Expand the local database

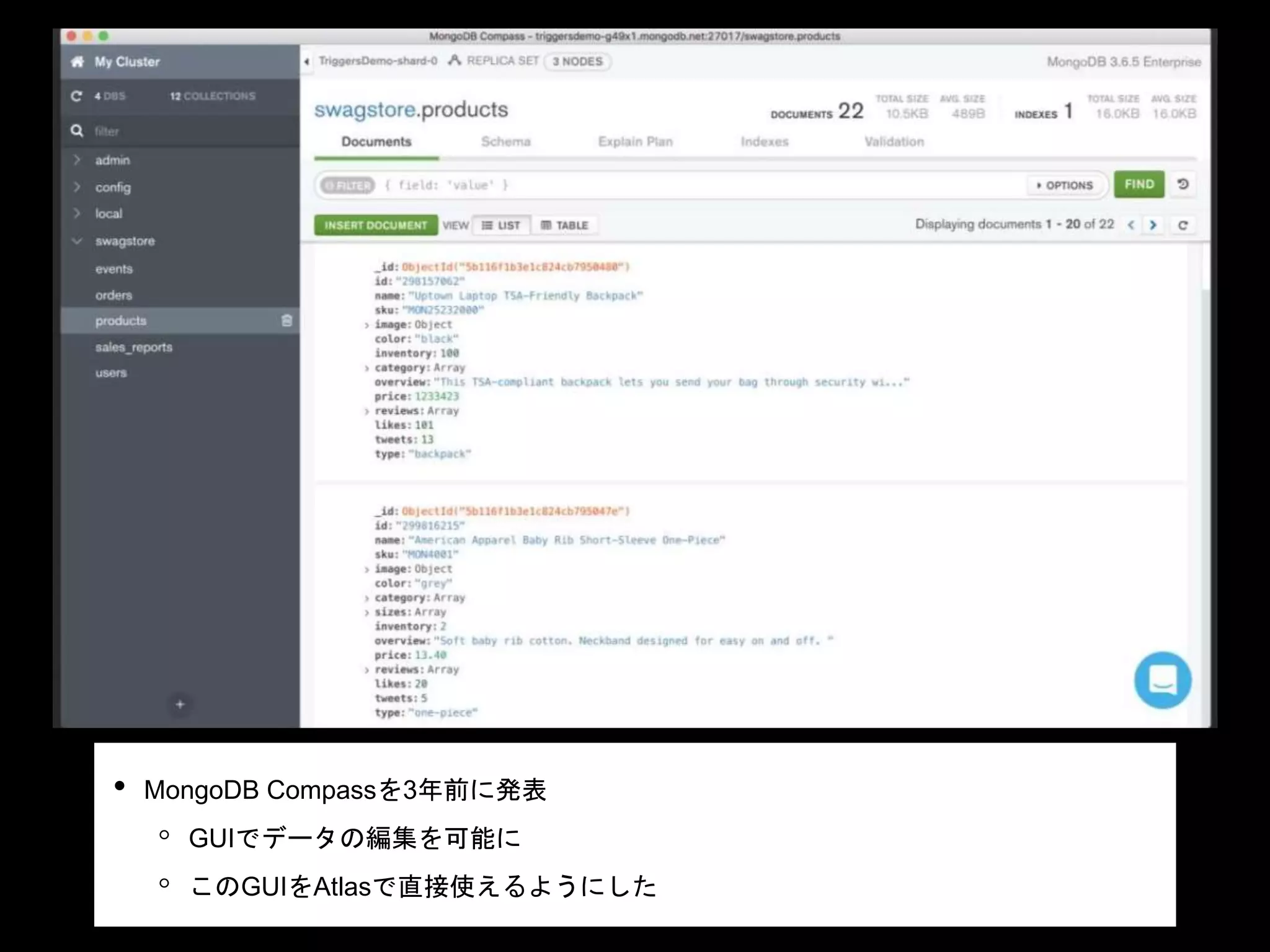[77, 213]
